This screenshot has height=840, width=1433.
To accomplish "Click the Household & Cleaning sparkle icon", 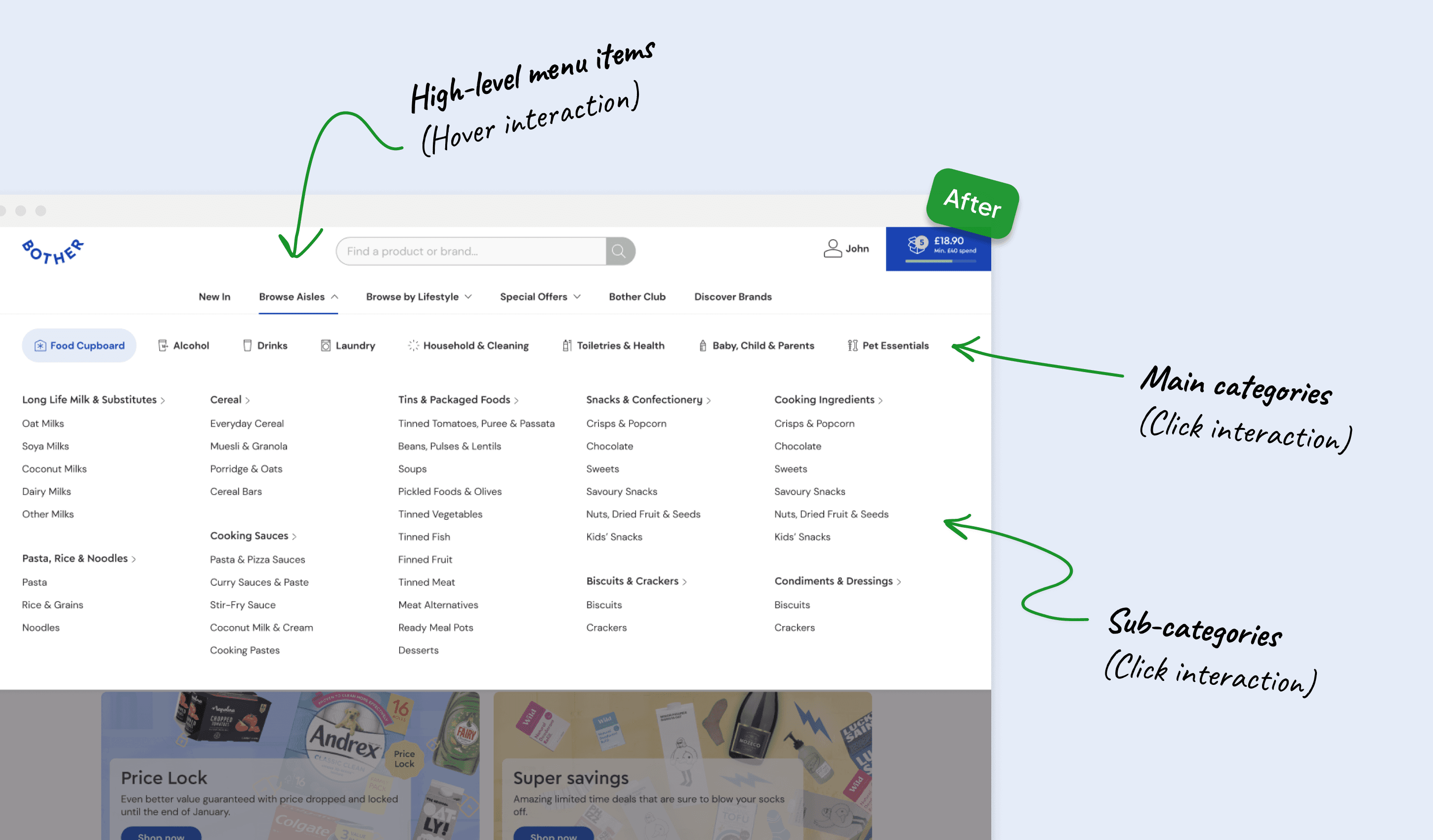I will coord(414,346).
